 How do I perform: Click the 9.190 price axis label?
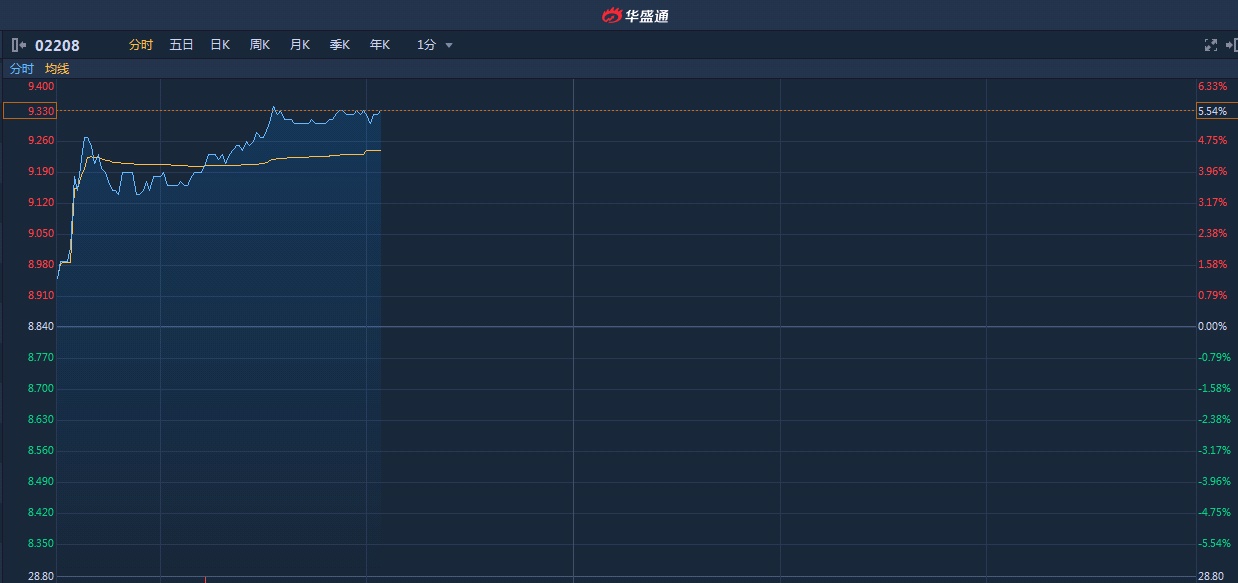pyautogui.click(x=41, y=171)
